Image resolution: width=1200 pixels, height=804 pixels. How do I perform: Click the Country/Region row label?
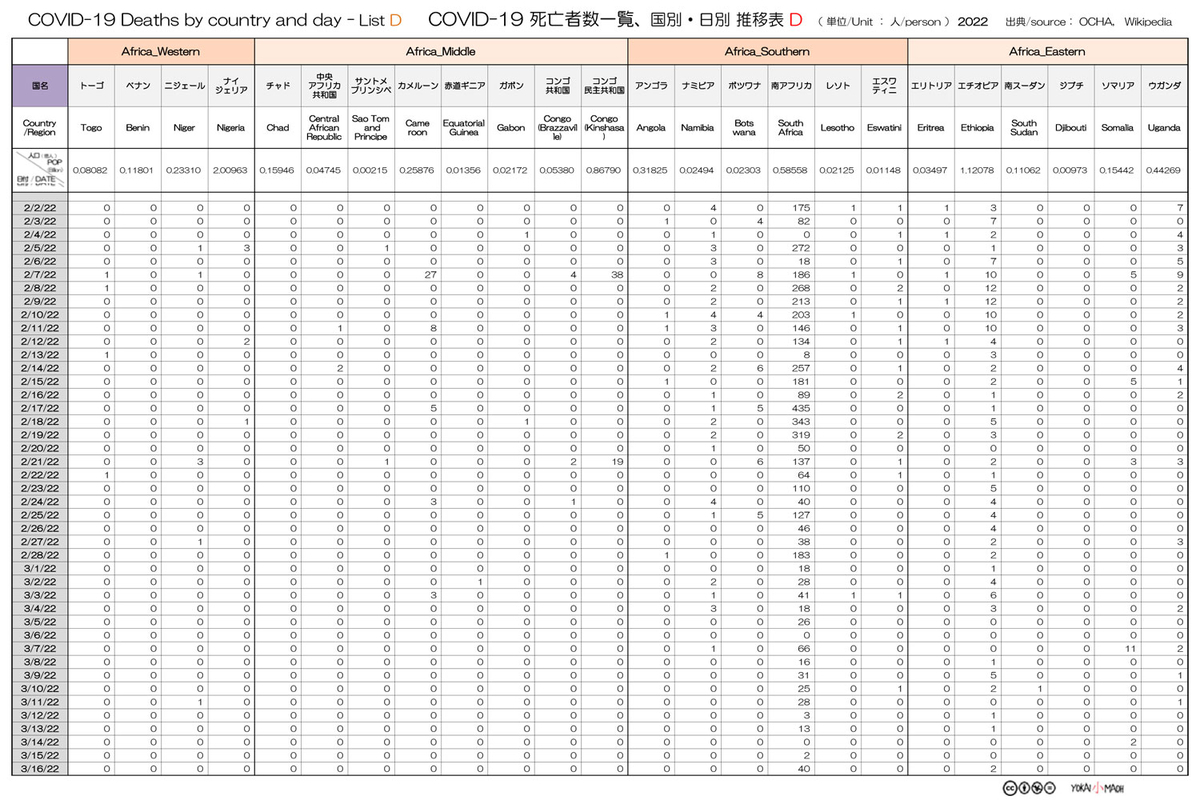[40, 128]
